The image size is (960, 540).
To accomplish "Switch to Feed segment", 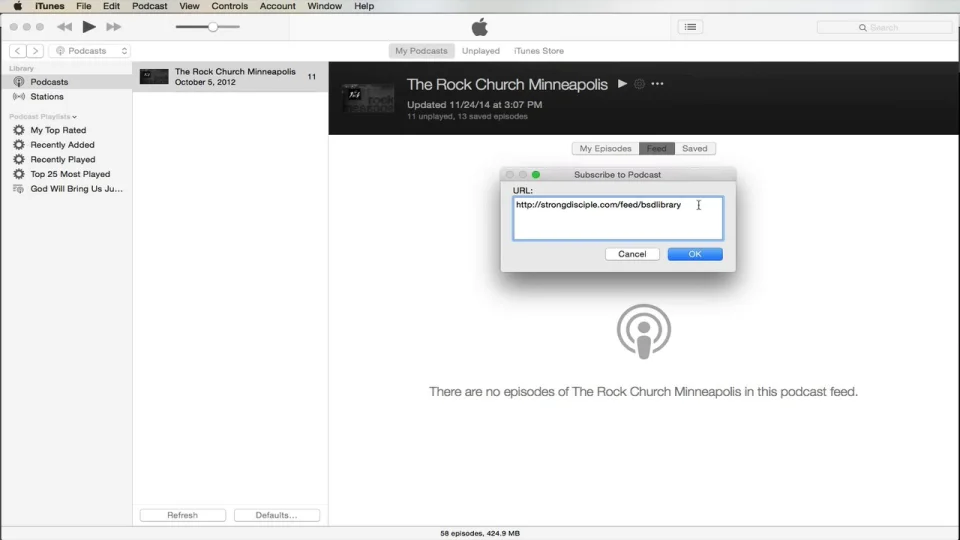I will tap(656, 149).
